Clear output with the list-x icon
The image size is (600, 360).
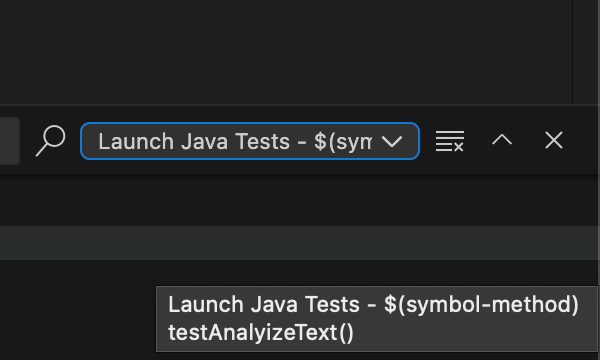click(450, 141)
